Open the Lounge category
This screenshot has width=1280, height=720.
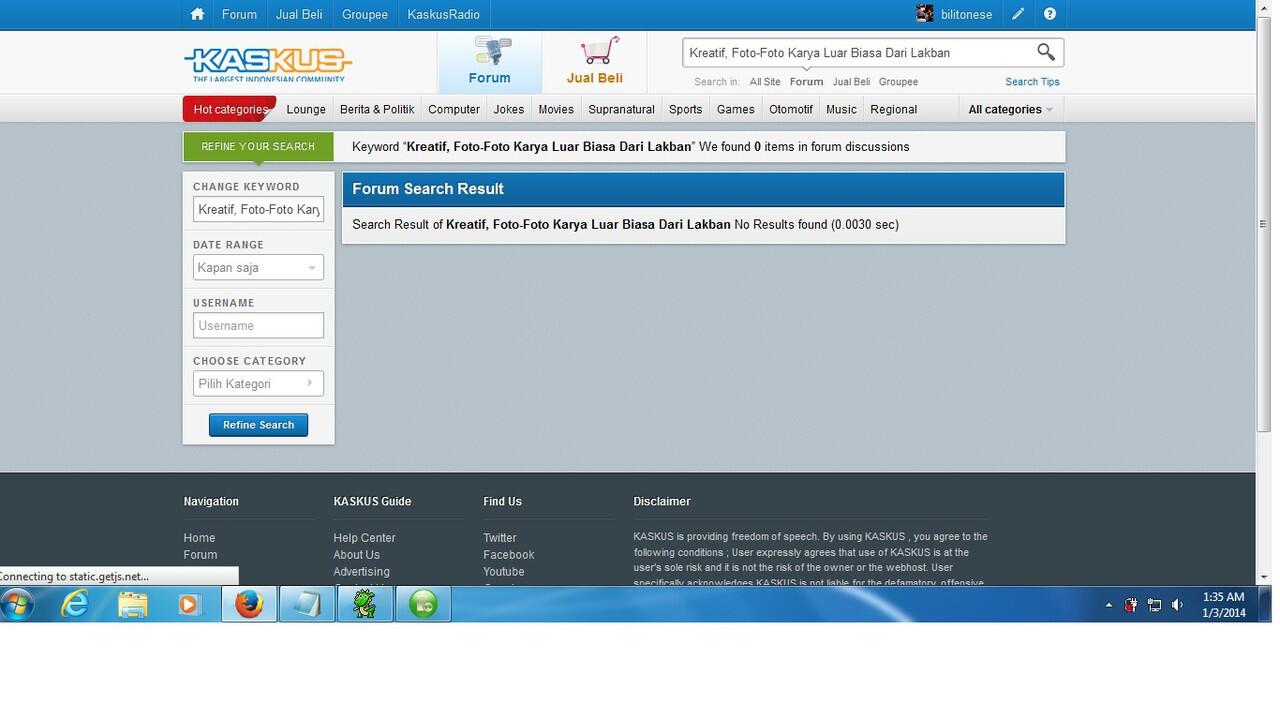(x=306, y=109)
